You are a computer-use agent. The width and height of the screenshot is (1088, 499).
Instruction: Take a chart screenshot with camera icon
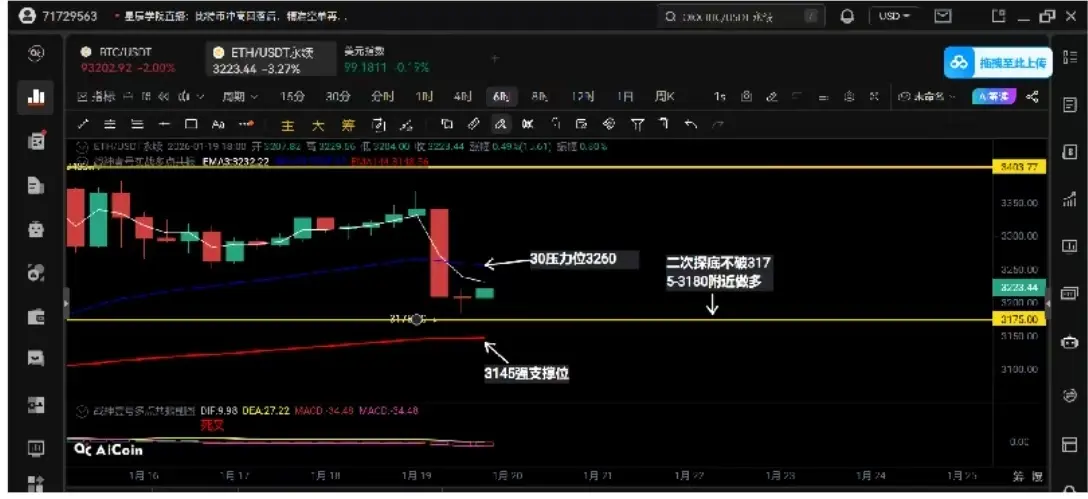tap(747, 97)
